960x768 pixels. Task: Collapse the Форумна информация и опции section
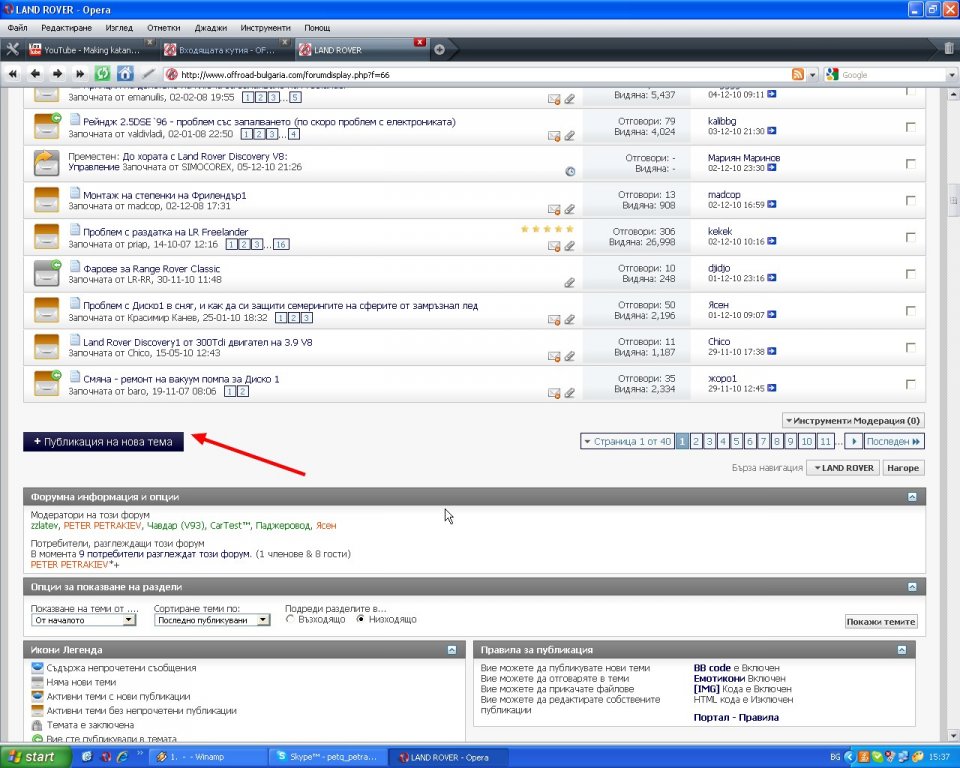point(912,497)
